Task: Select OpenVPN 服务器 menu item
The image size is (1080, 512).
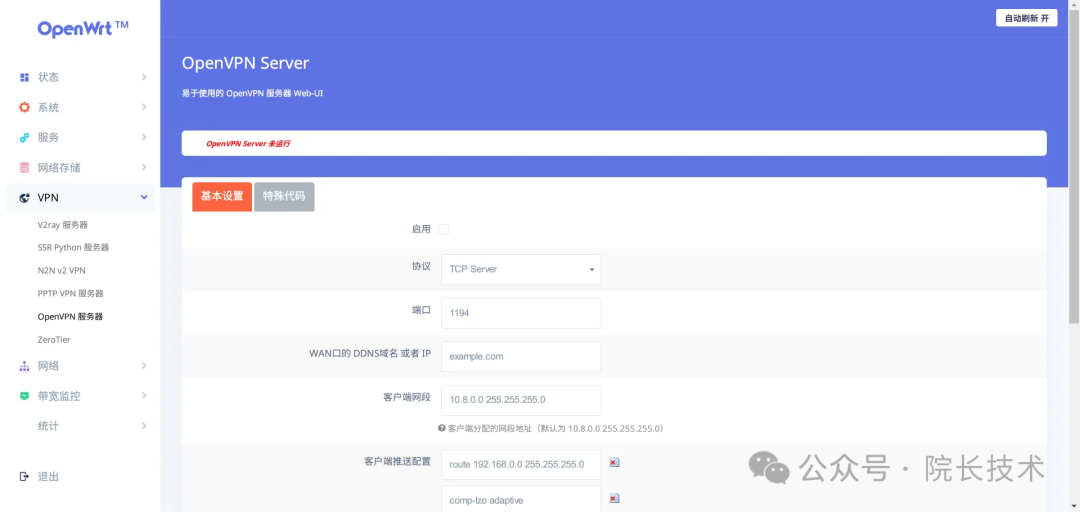Action: [x=70, y=317]
